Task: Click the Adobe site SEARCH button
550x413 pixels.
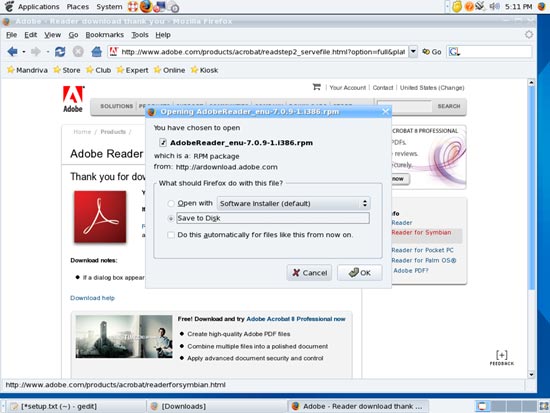Action: coord(449,106)
